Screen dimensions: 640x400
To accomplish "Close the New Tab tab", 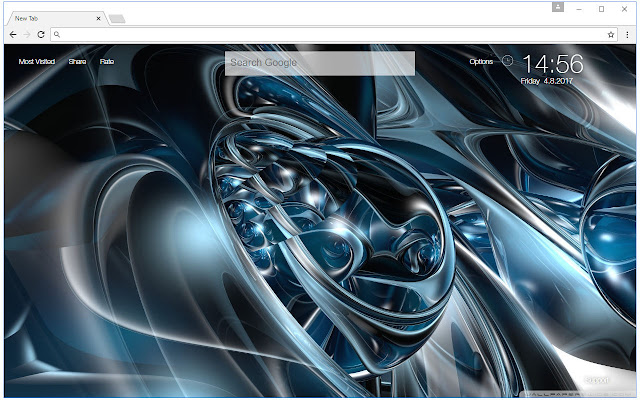I will [98, 18].
